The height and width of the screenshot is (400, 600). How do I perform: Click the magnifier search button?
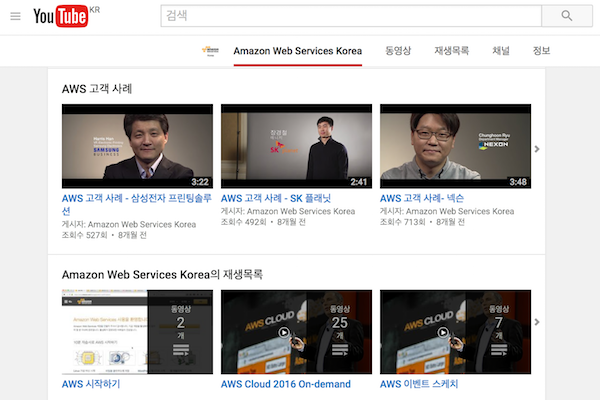(567, 16)
